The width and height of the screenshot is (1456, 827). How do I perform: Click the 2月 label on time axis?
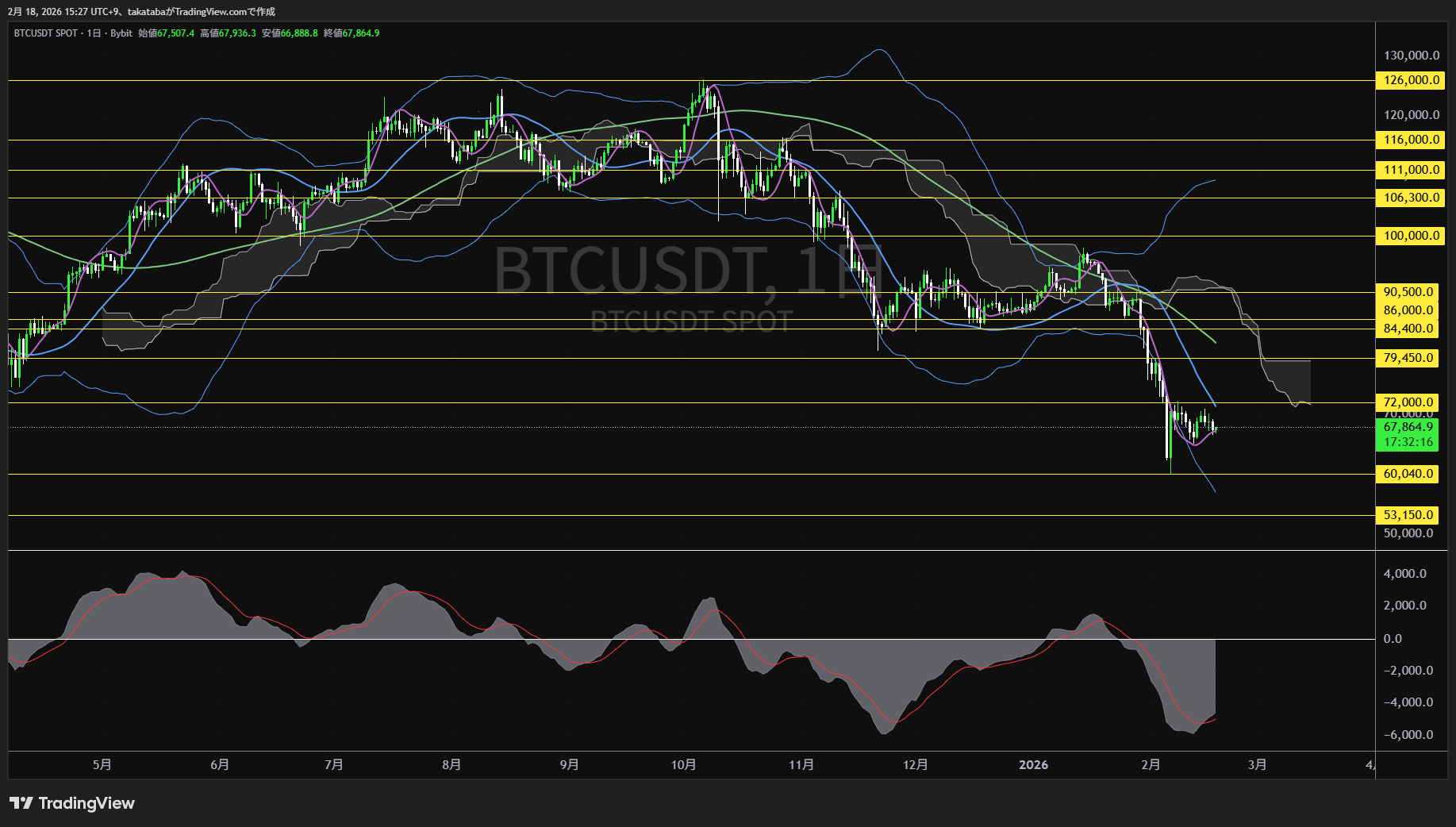click(1151, 765)
